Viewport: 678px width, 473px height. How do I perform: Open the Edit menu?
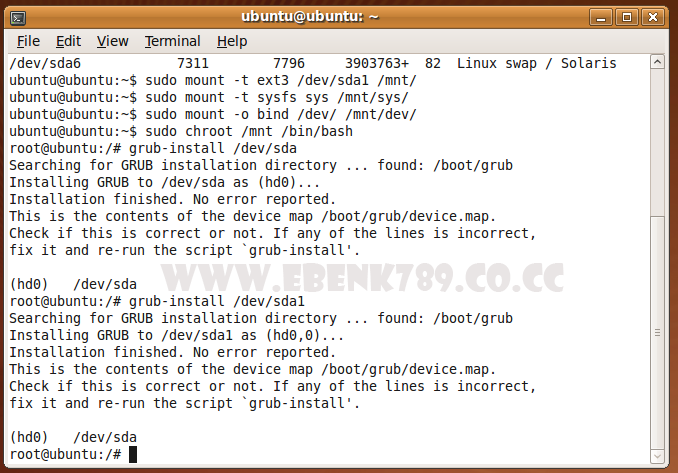[x=68, y=41]
